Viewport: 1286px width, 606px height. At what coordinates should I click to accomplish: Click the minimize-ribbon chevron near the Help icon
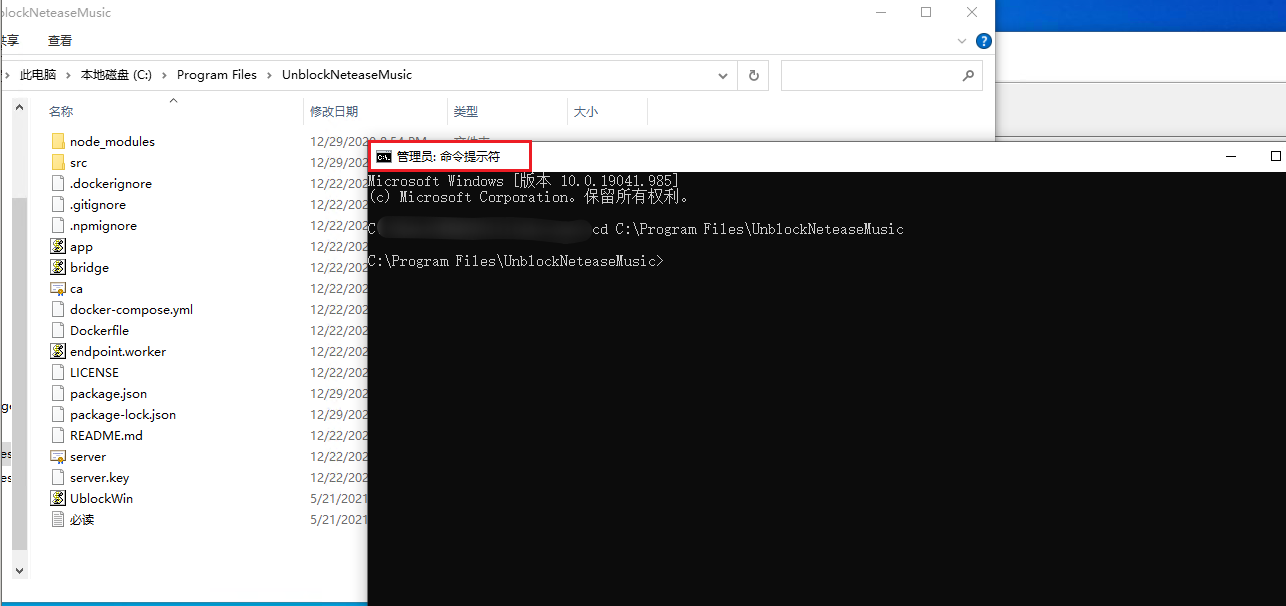pos(961,41)
